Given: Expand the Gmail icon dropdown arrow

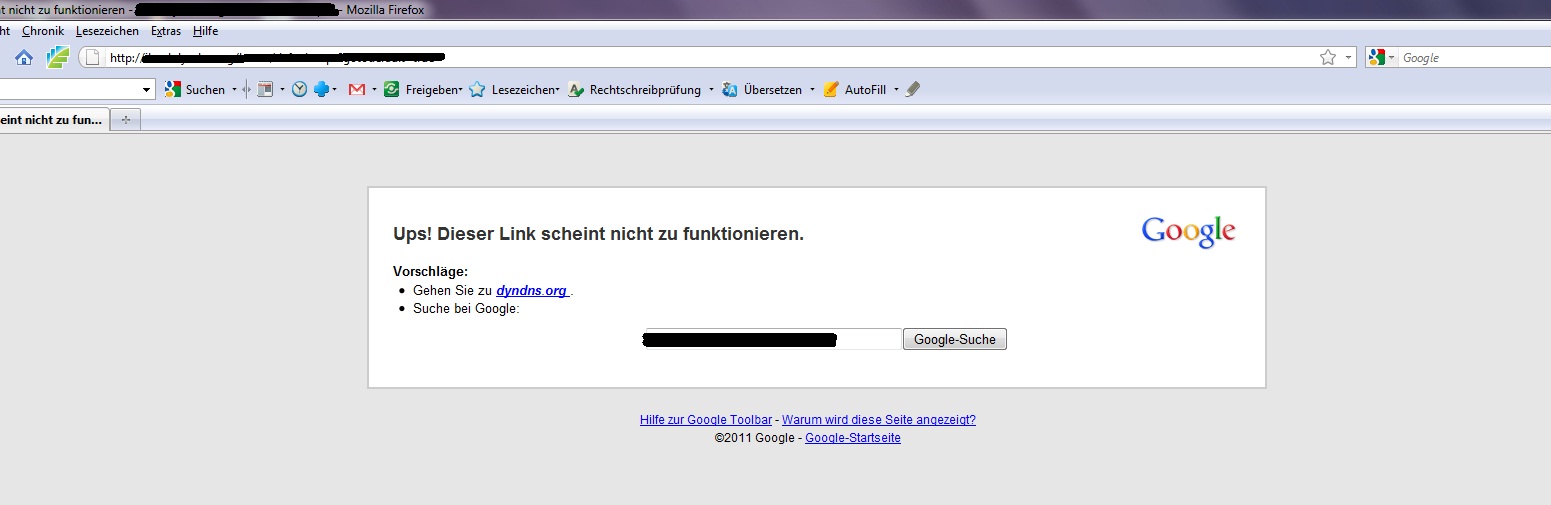Looking at the screenshot, I should tap(374, 90).
